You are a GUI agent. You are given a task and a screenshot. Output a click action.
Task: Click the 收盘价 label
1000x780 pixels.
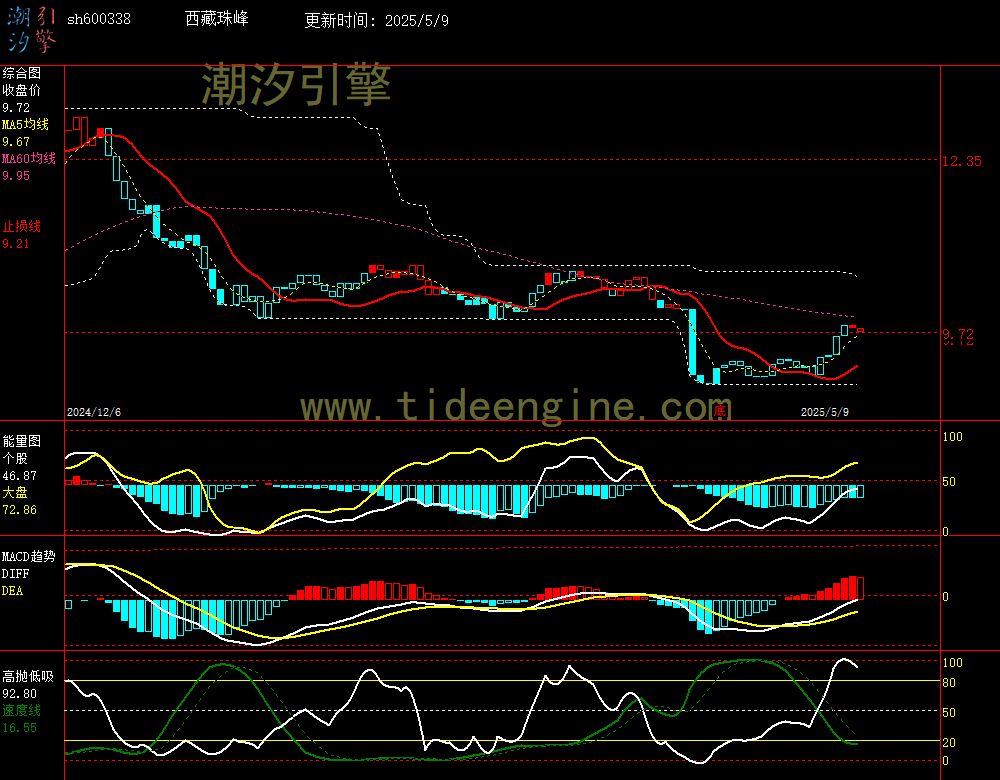click(22, 91)
